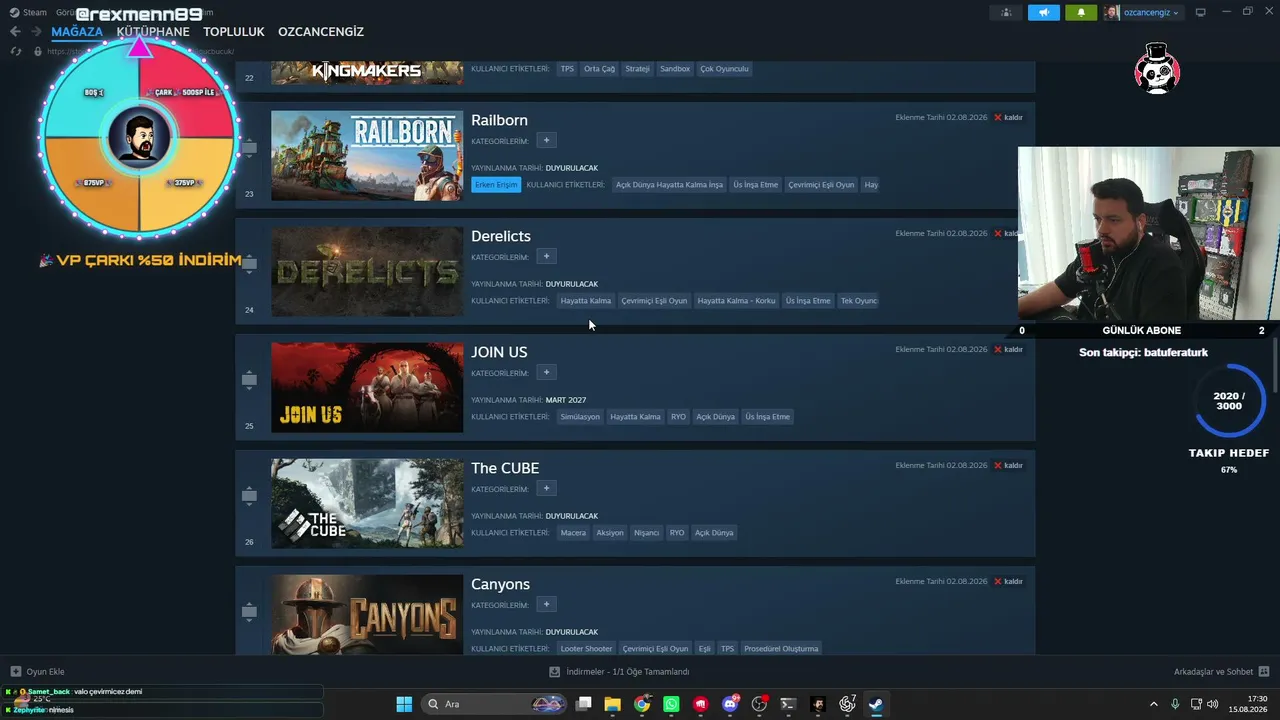The image size is (1280, 720).
Task: Open the green notifications bell
Action: (1081, 13)
